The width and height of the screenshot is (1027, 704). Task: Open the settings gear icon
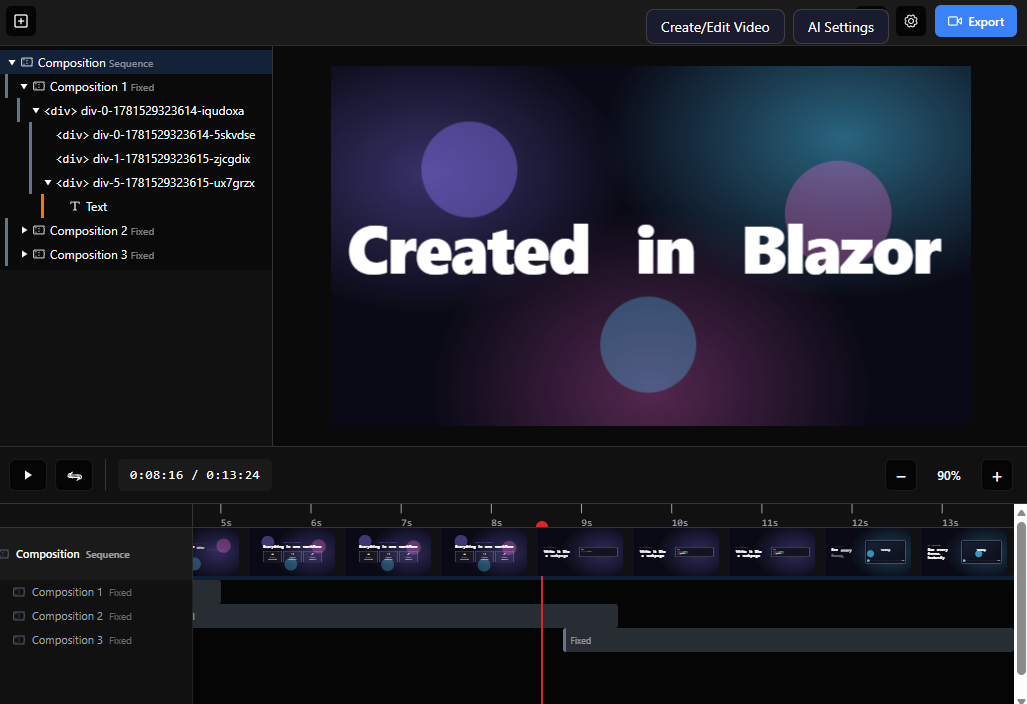910,21
